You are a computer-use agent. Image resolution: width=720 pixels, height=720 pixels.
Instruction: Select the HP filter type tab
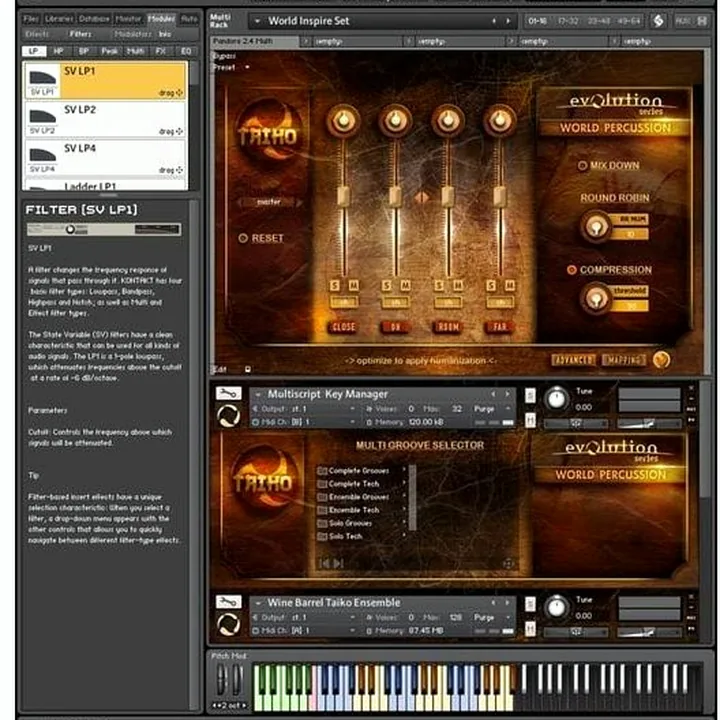58,51
